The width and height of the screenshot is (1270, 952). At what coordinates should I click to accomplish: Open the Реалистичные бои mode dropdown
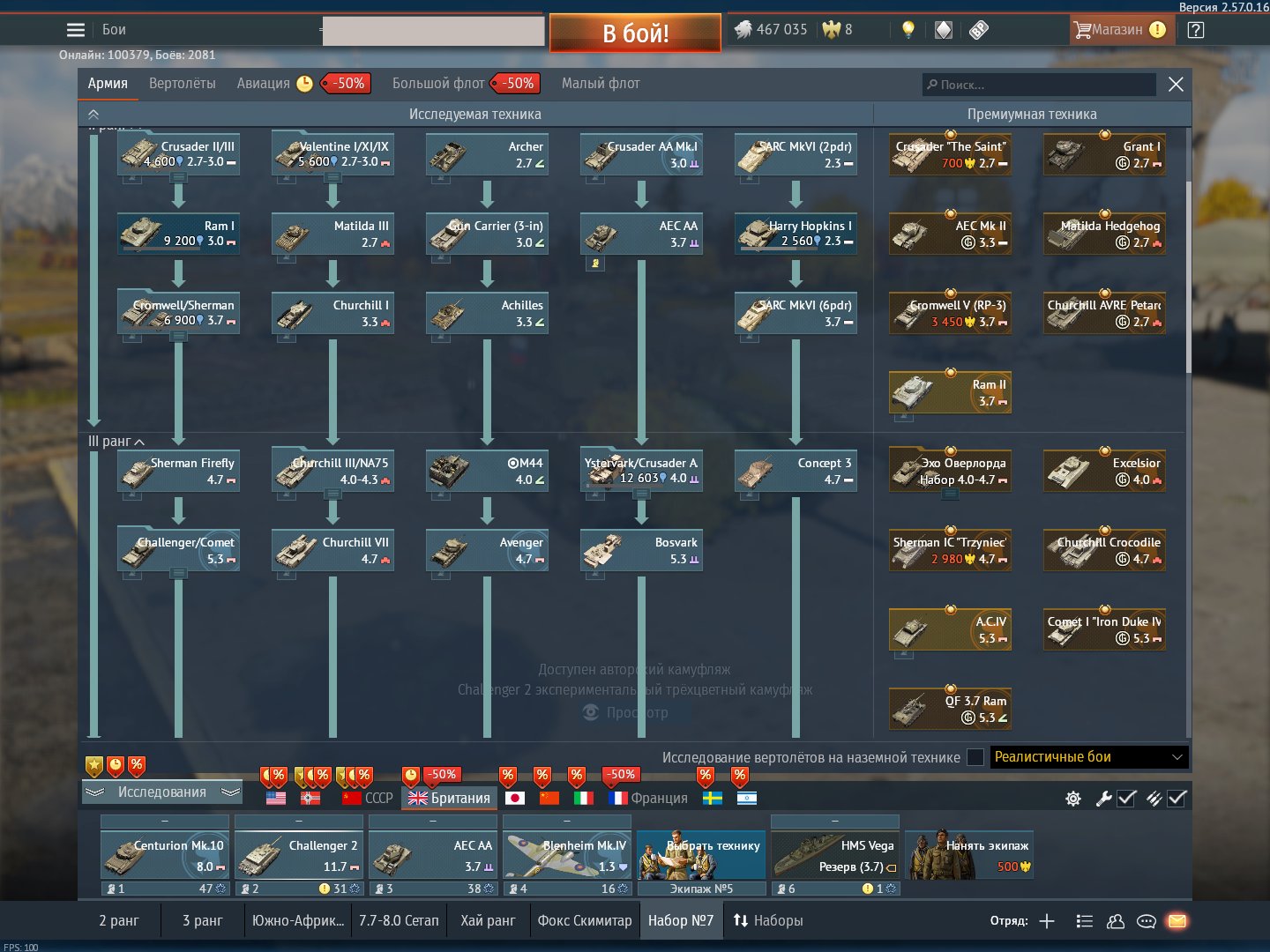click(1089, 757)
